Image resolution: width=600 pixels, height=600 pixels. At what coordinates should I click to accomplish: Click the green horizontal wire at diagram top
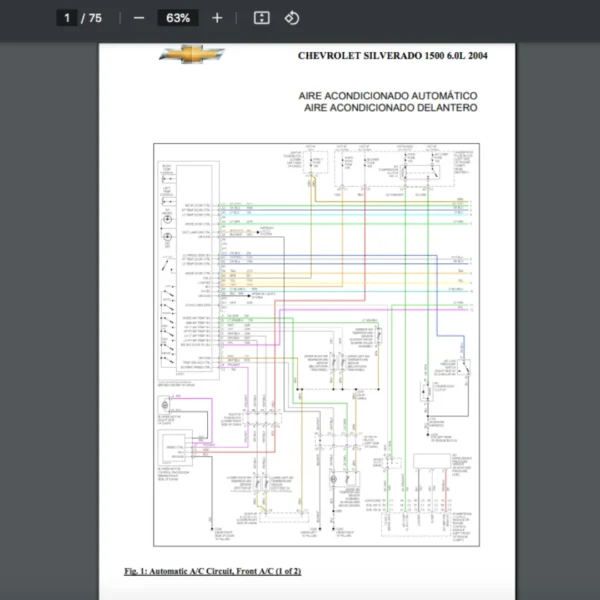340,205
